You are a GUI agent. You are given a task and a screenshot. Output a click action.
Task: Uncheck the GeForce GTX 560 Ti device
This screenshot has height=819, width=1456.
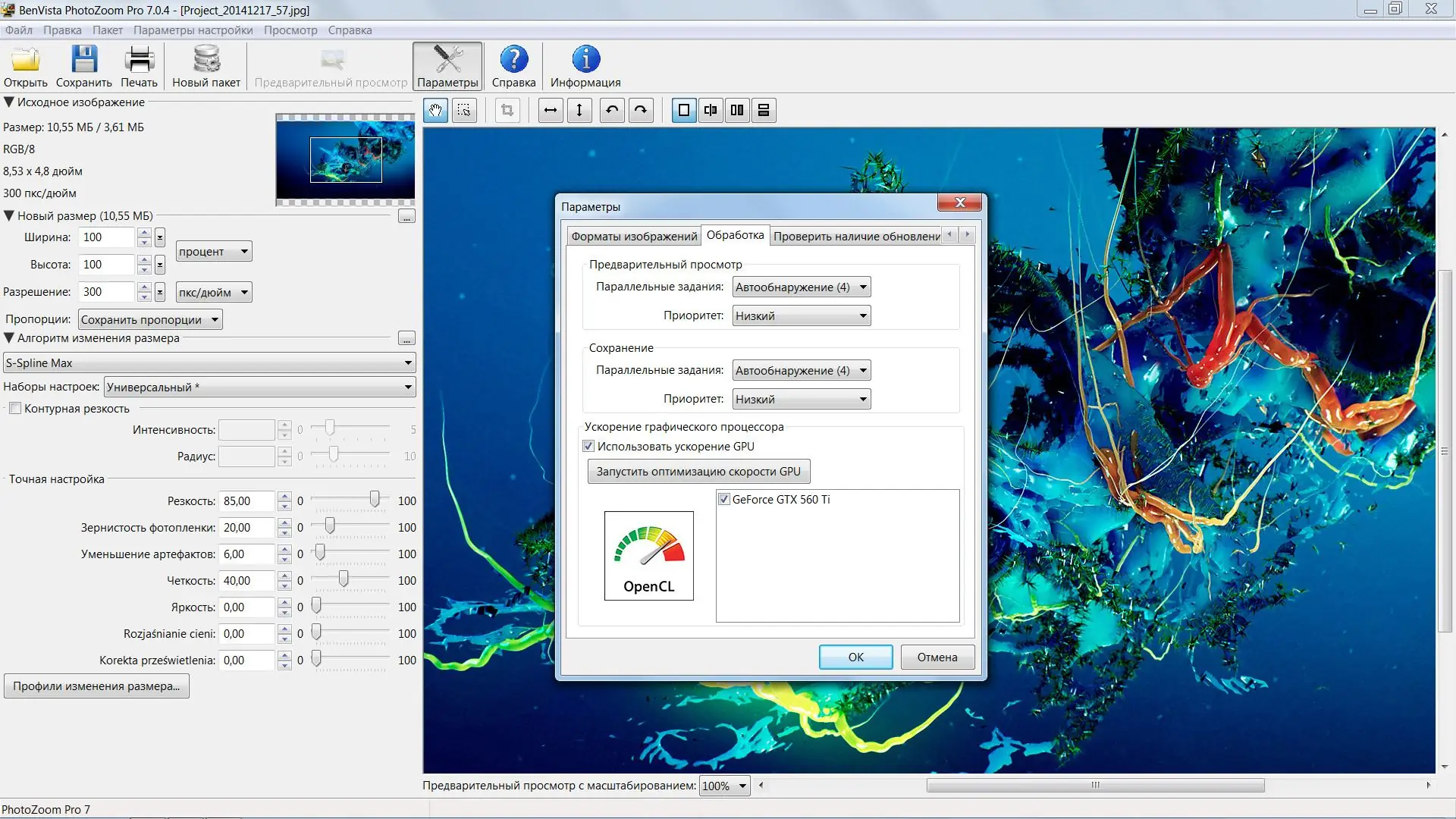(723, 499)
